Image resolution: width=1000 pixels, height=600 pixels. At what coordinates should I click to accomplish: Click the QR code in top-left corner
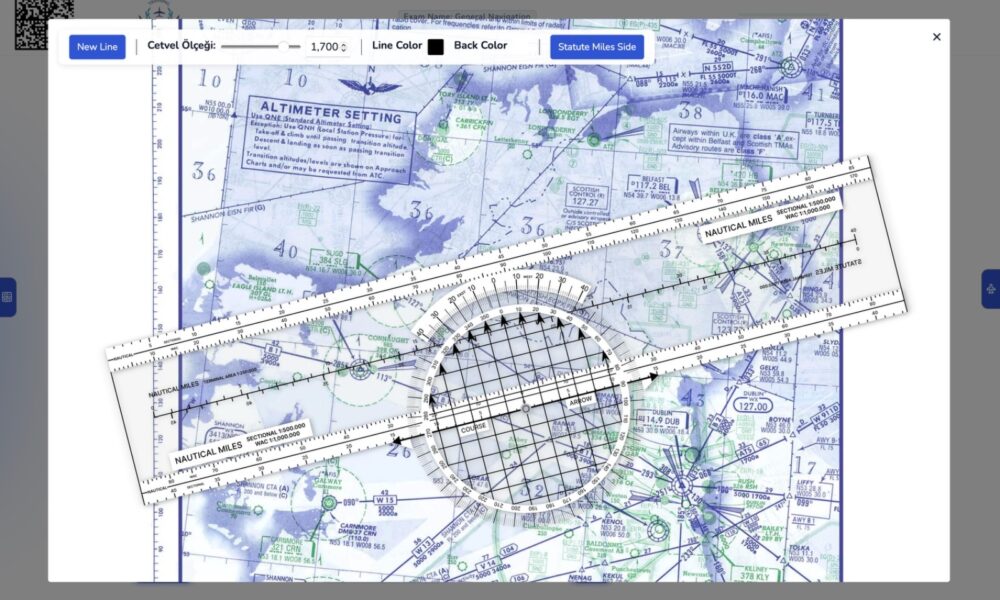[x=43, y=22]
